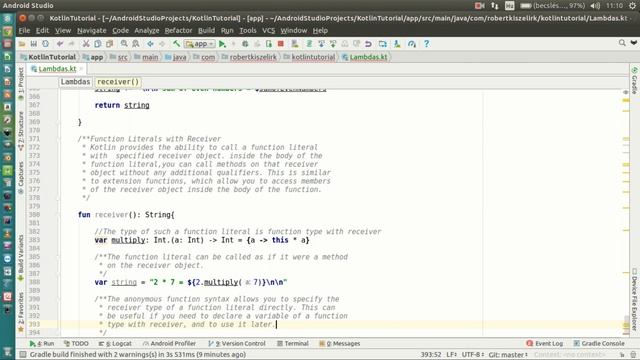Build project with the green hammer
This screenshot has width=640, height=360.
point(176,44)
